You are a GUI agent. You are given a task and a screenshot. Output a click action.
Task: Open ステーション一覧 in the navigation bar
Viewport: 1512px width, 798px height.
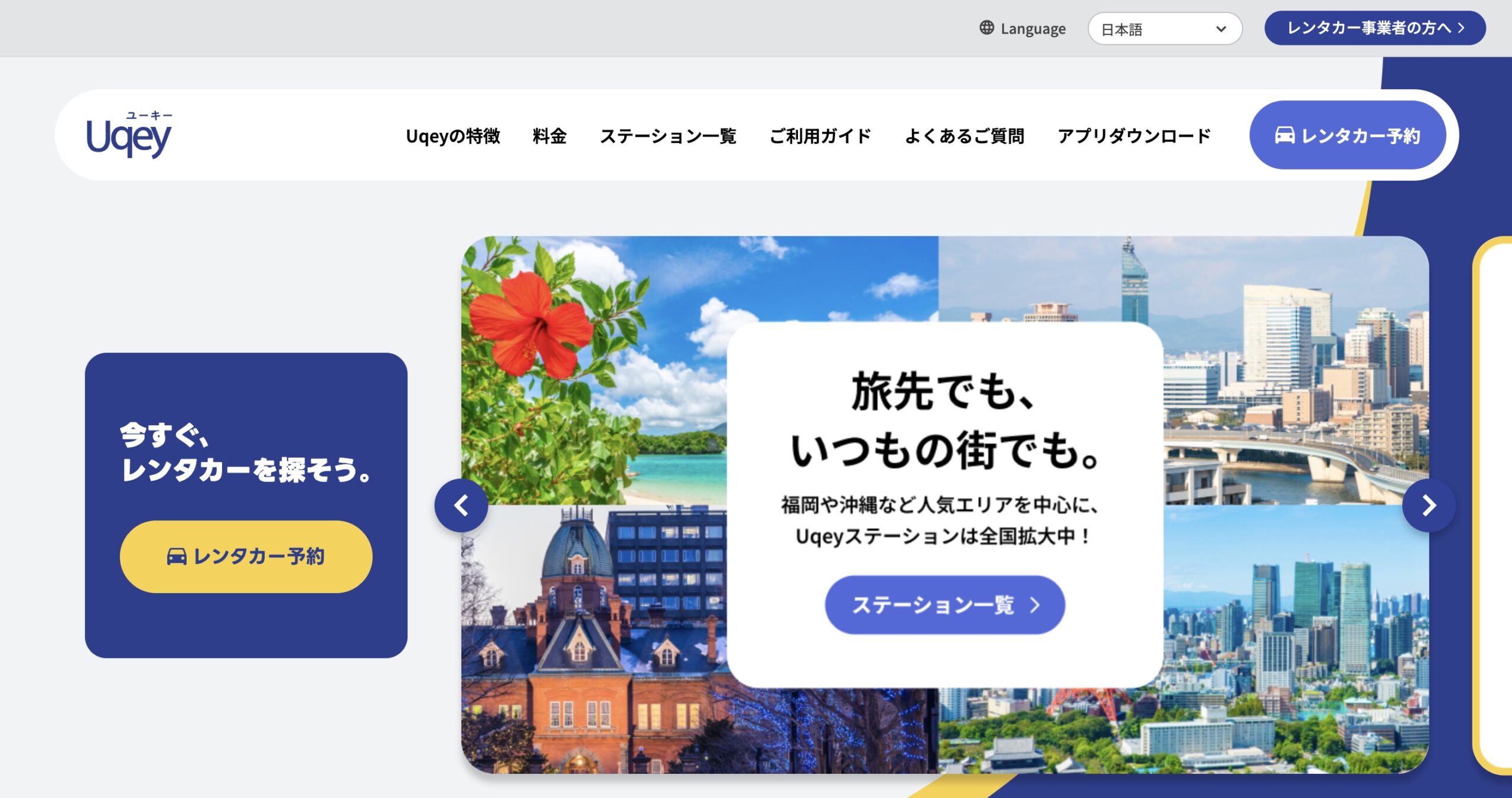coord(668,136)
